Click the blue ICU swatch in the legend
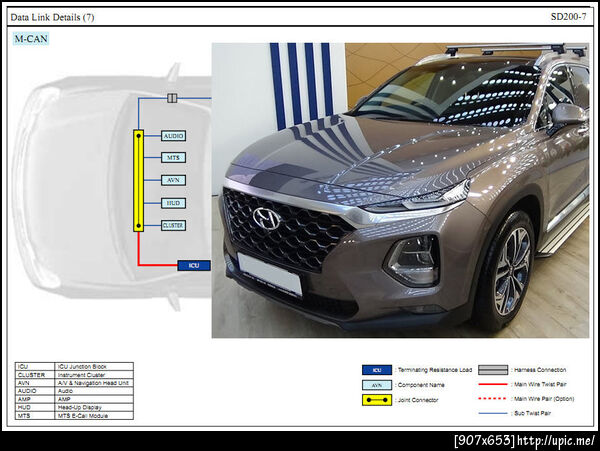600x451 pixels. 377,370
